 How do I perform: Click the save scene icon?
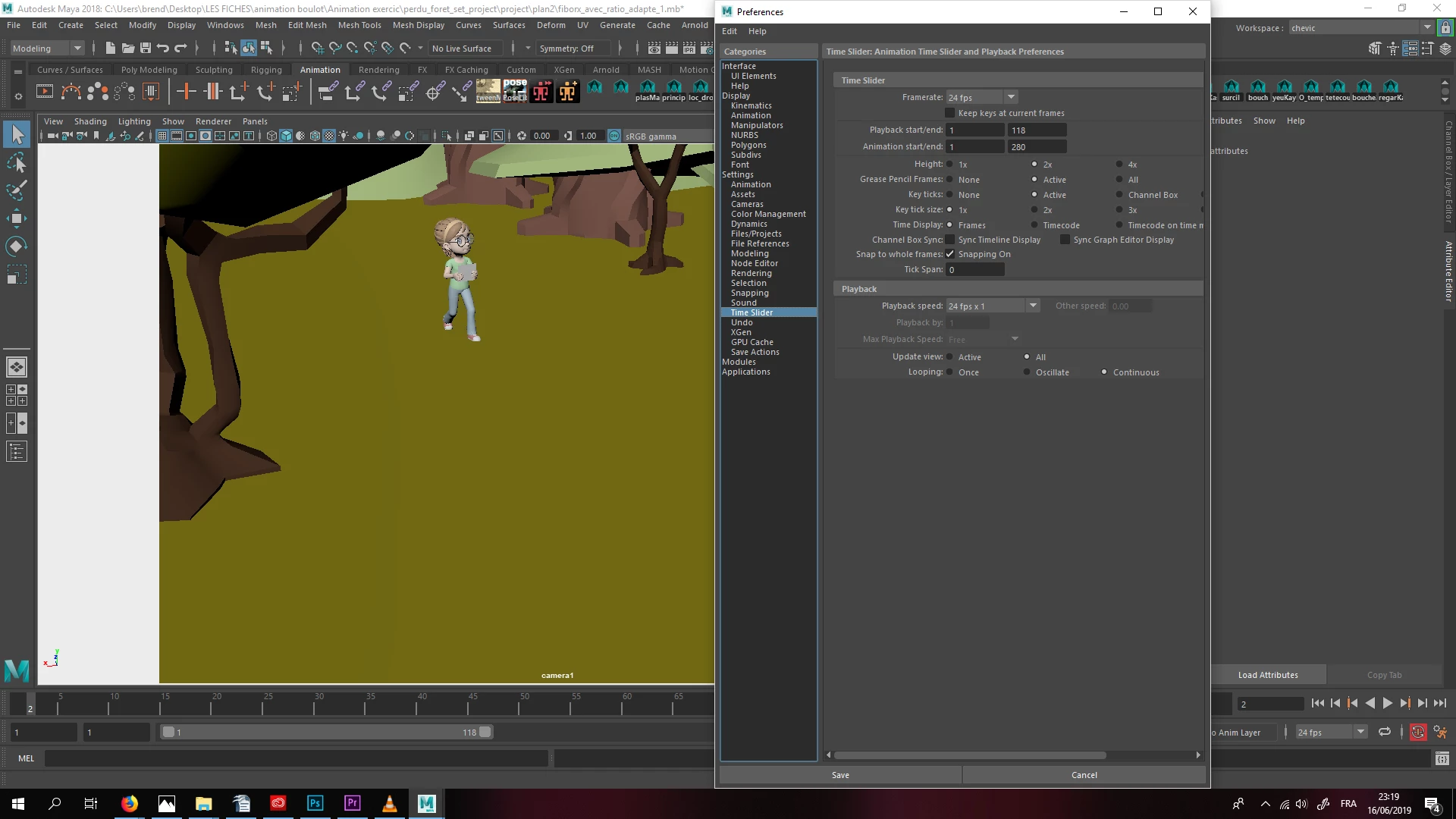click(146, 48)
